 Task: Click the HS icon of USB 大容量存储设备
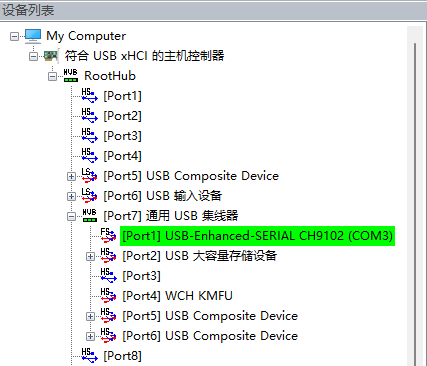tap(108, 255)
